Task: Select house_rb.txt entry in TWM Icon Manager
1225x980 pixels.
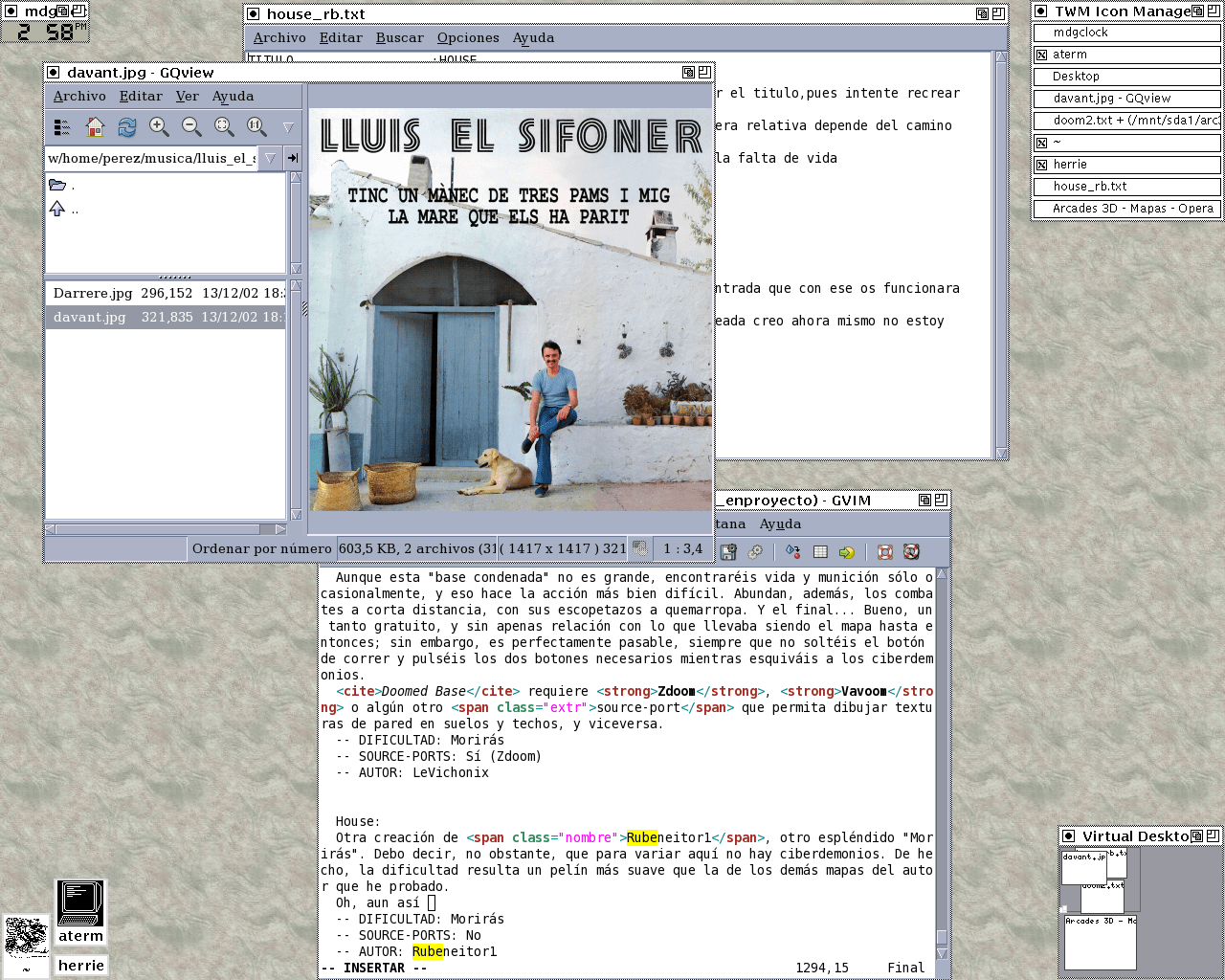Action: click(1127, 187)
